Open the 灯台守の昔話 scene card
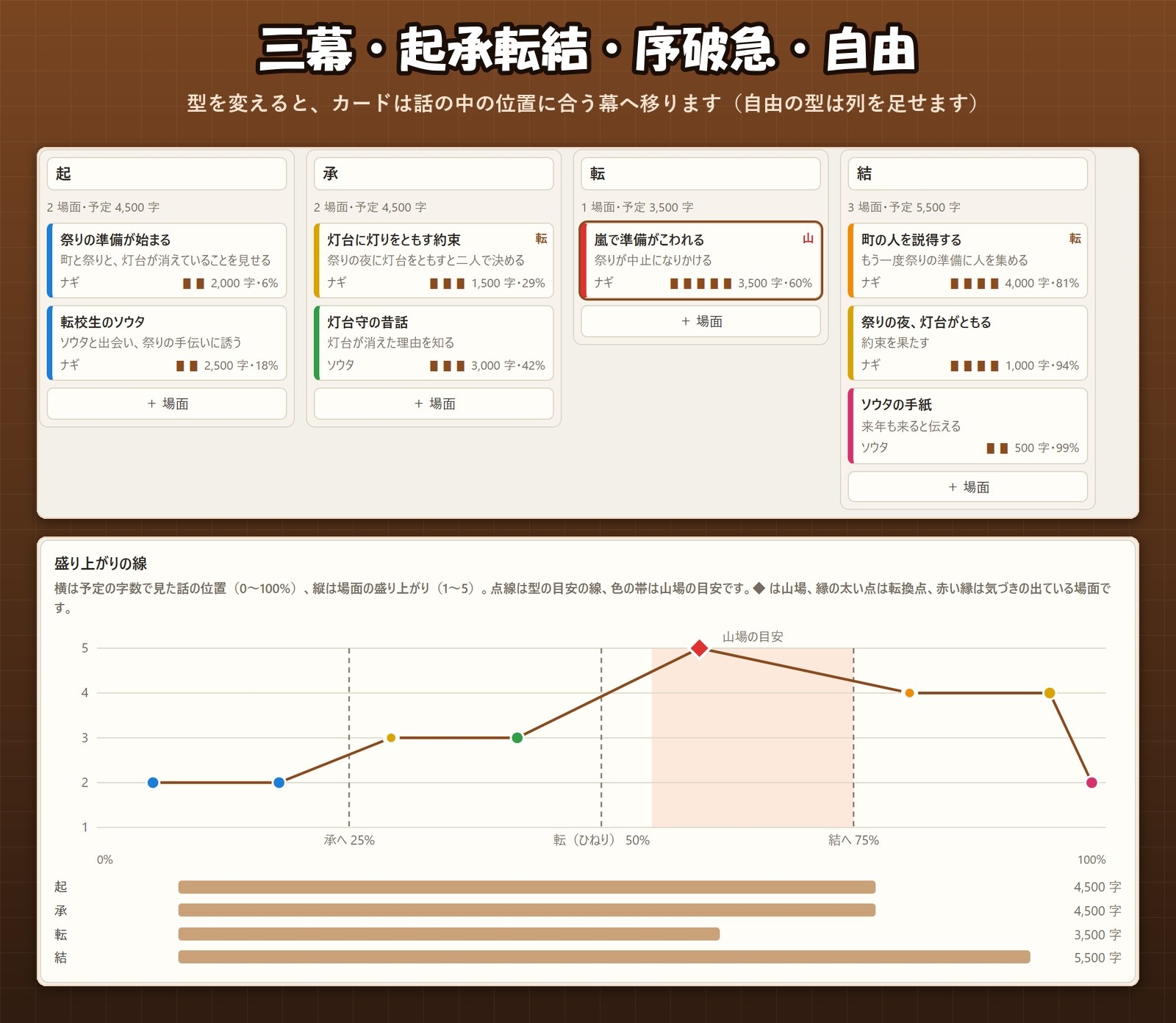 pyautogui.click(x=434, y=343)
